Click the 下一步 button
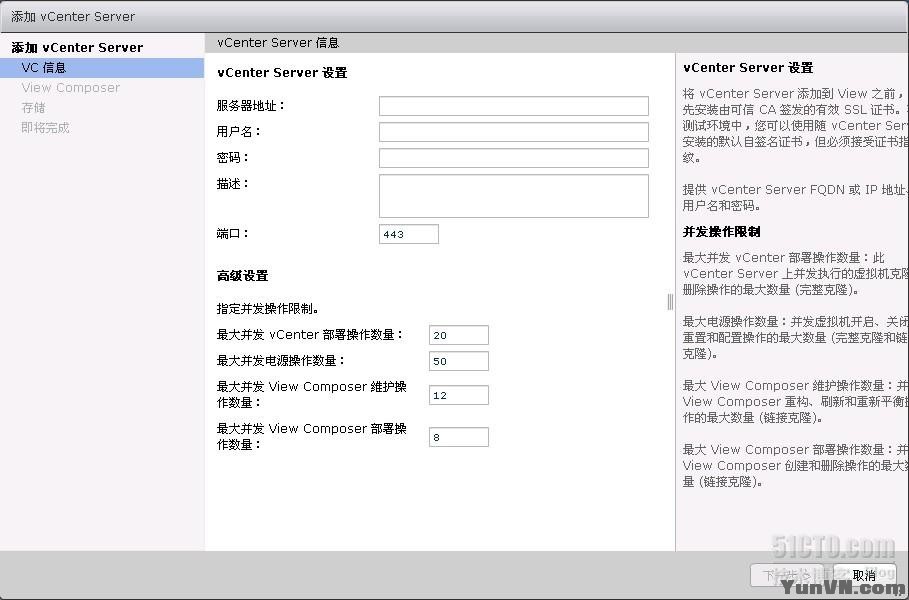The image size is (909, 600). (787, 575)
